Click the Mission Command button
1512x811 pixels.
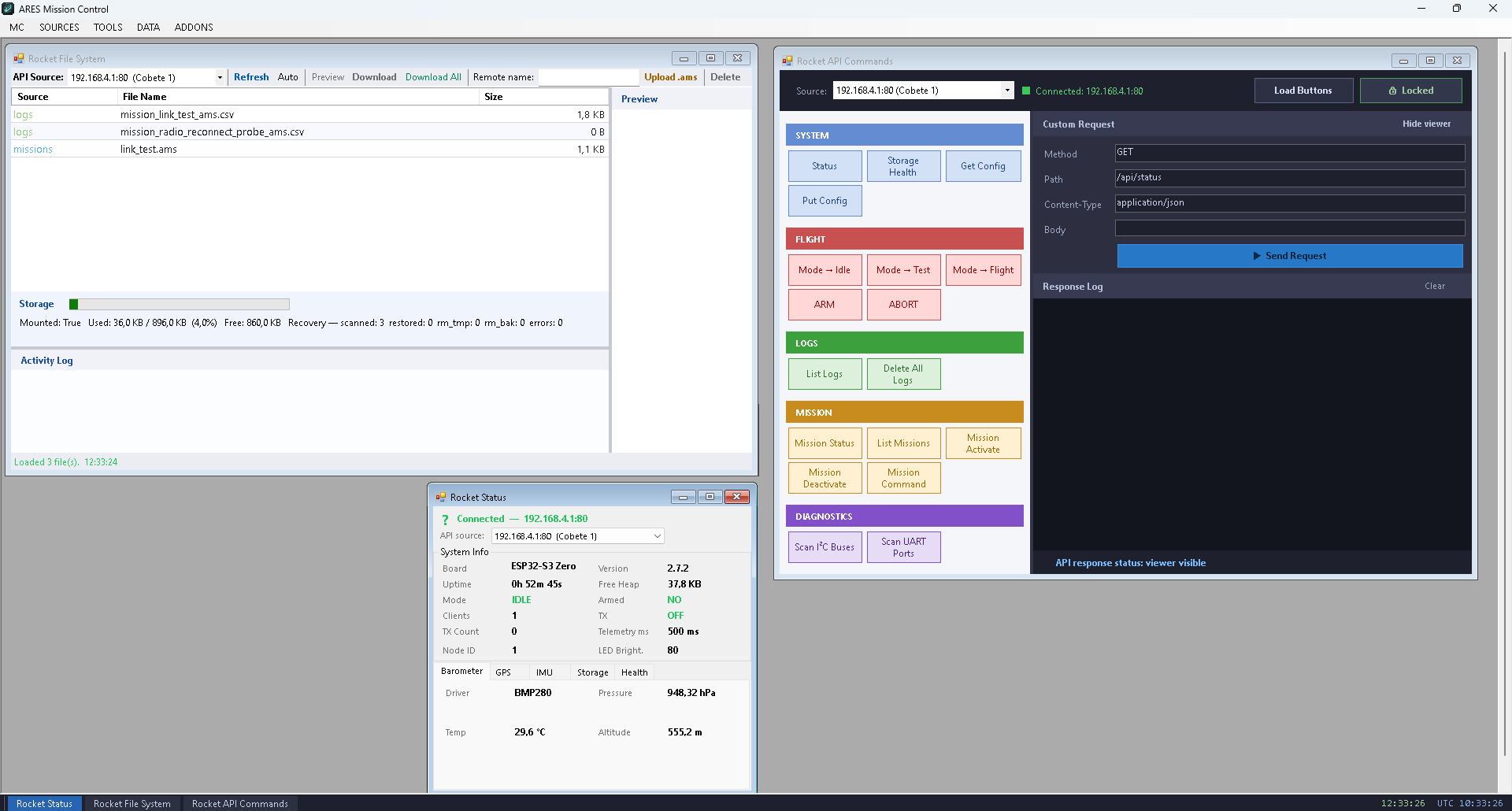coord(903,478)
